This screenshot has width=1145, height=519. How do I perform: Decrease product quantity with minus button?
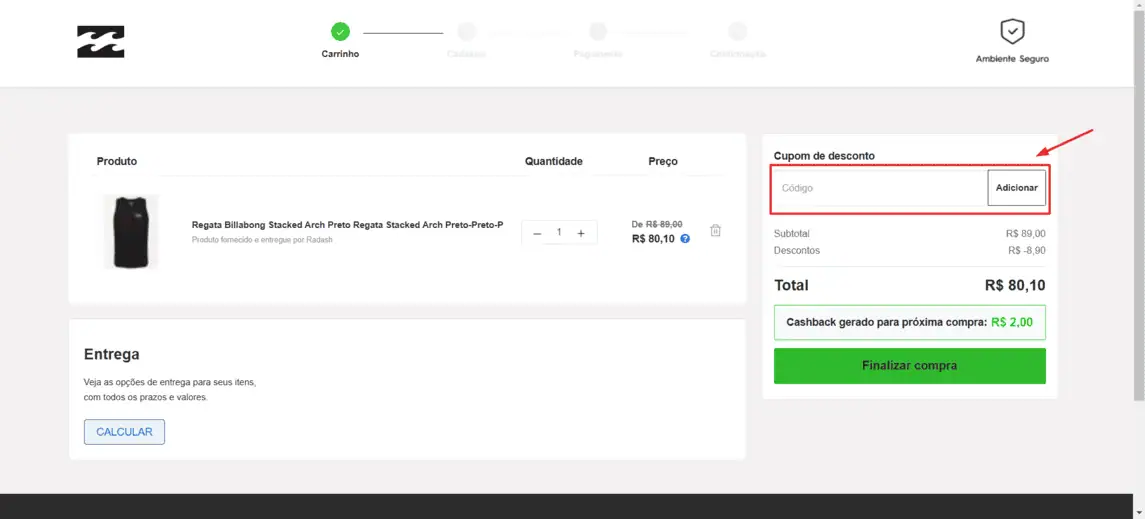(537, 233)
